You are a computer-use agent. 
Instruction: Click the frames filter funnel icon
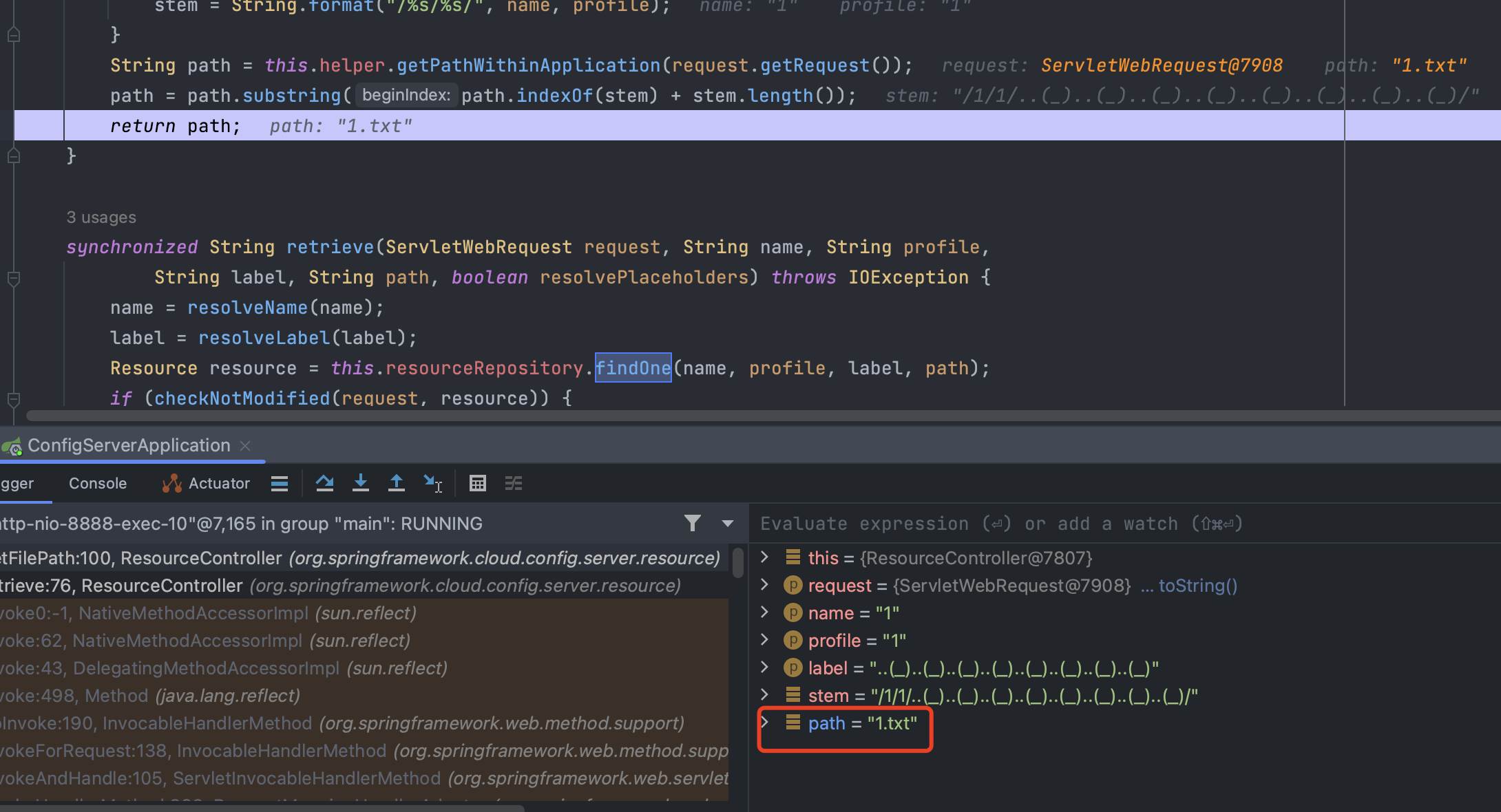(693, 524)
